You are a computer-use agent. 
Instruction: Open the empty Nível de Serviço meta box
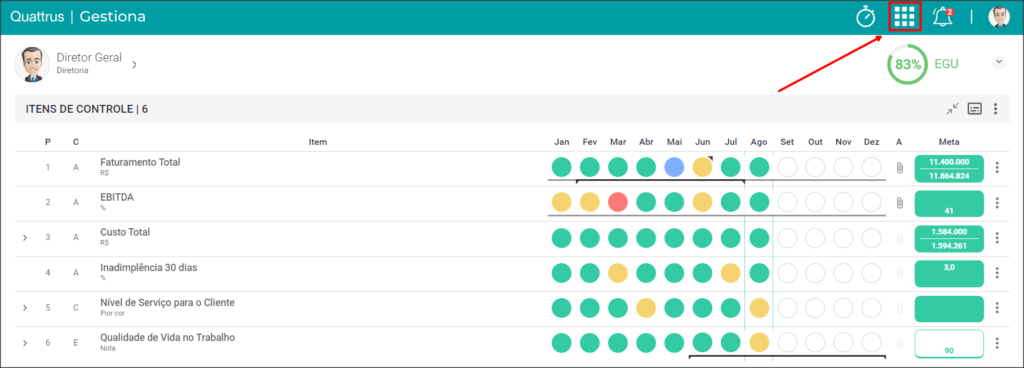point(949,309)
